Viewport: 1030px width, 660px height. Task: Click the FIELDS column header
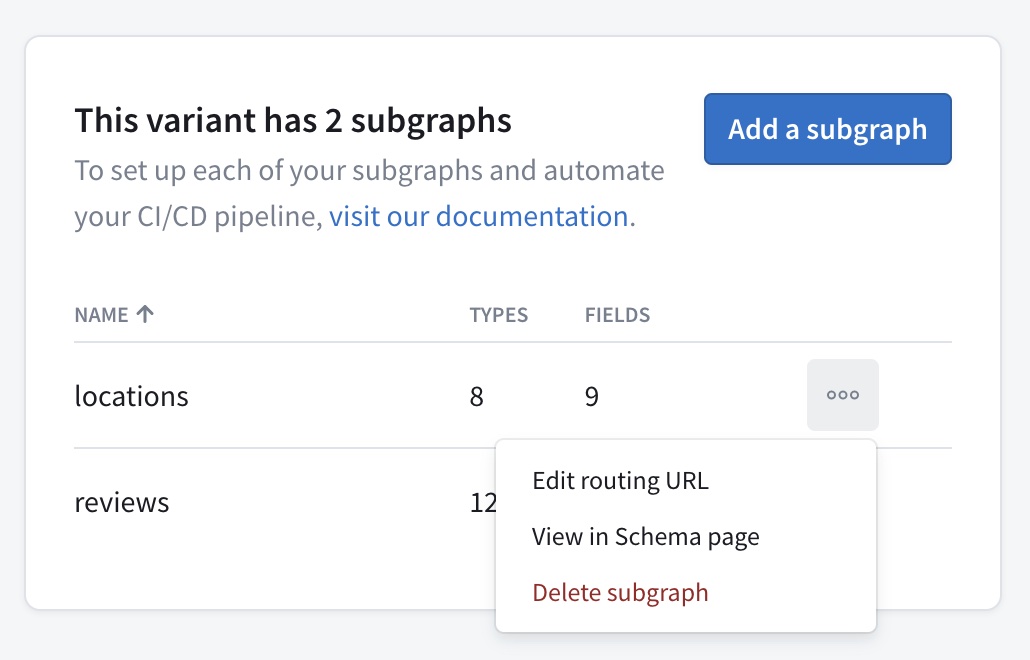pyautogui.click(x=617, y=314)
